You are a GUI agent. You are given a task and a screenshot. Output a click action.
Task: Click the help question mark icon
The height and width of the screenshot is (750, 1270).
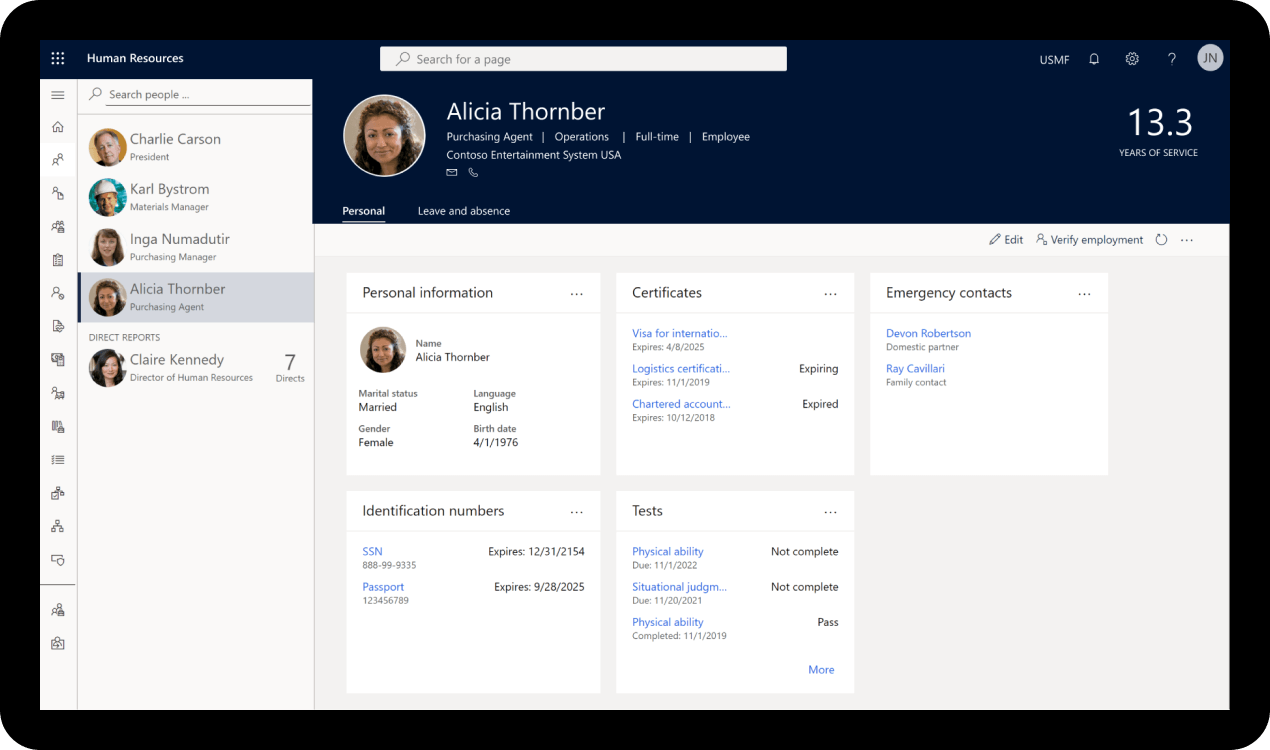[x=1172, y=59]
